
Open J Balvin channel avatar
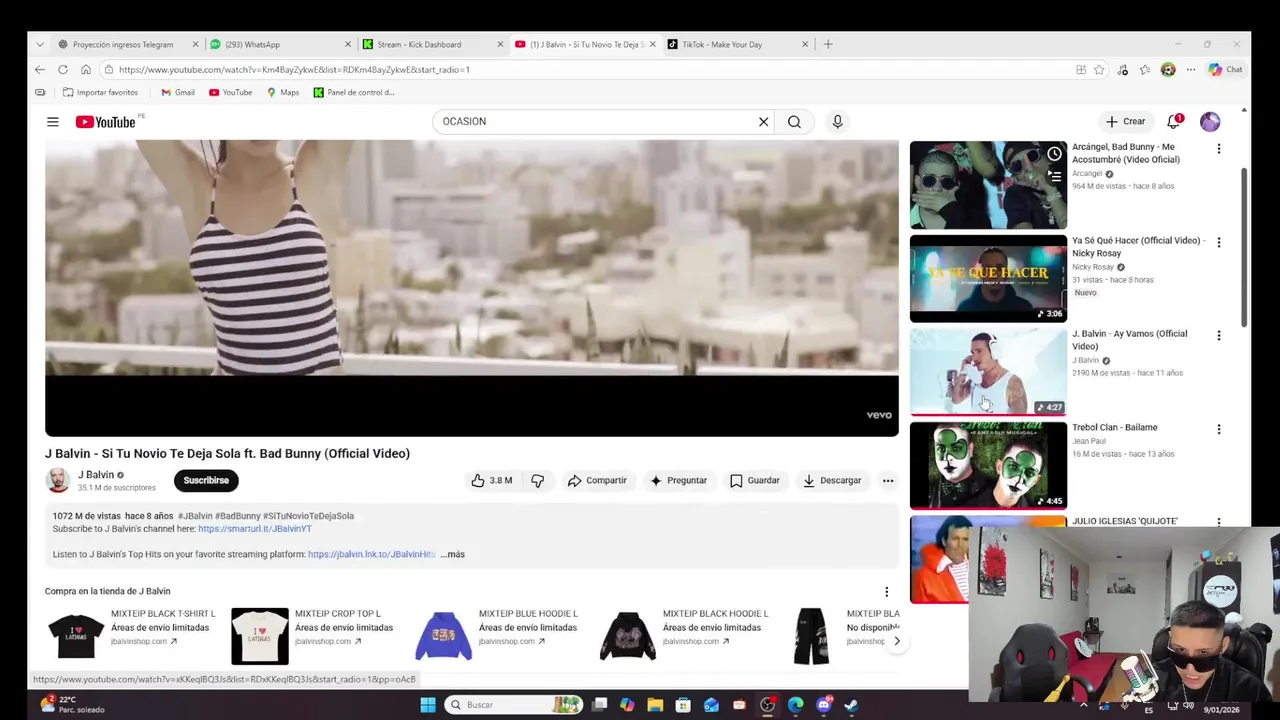58,481
